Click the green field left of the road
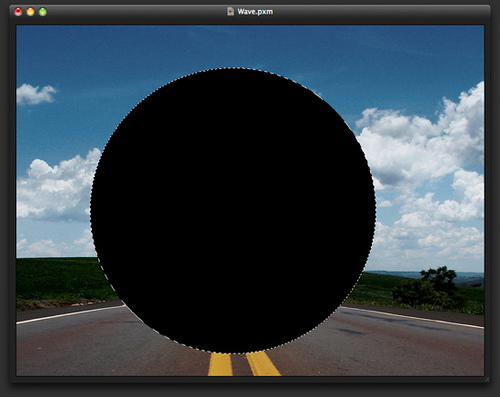500x397 pixels. (x=62, y=280)
